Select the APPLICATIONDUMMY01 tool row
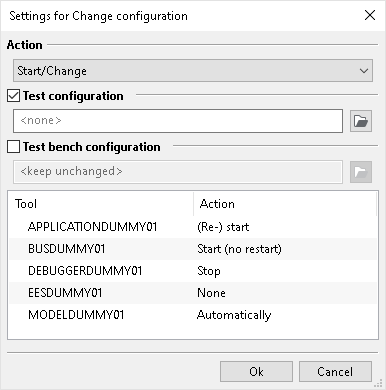Image resolution: width=386 pixels, height=390 pixels. 193,227
